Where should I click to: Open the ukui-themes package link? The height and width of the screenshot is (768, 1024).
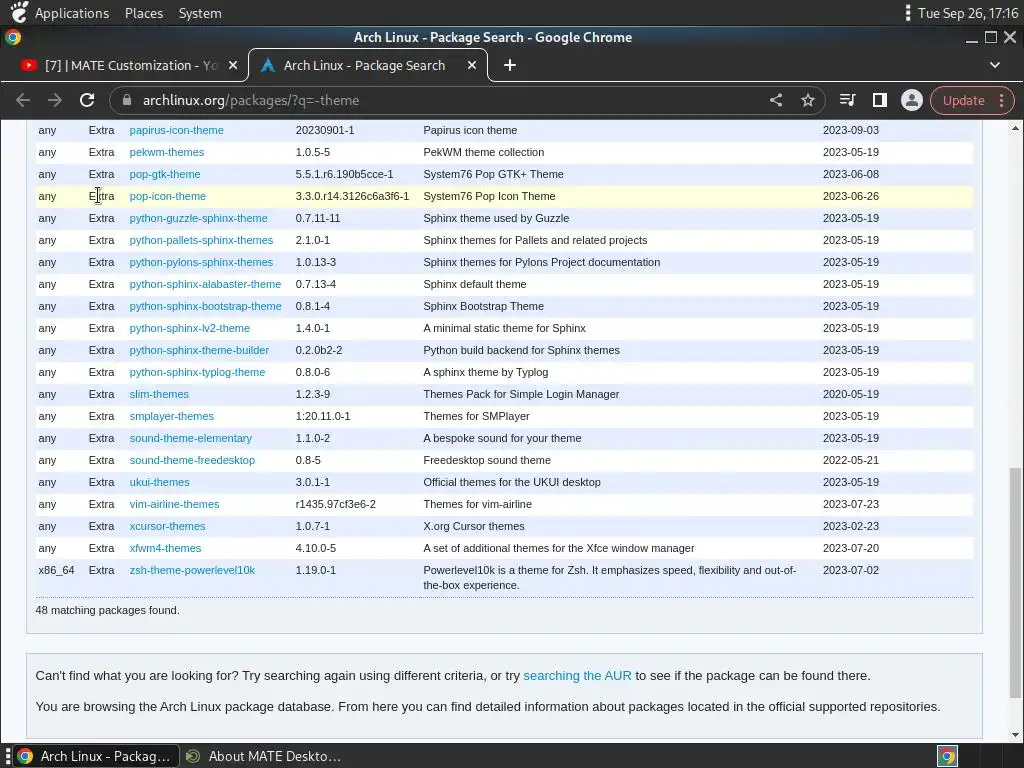coord(159,482)
